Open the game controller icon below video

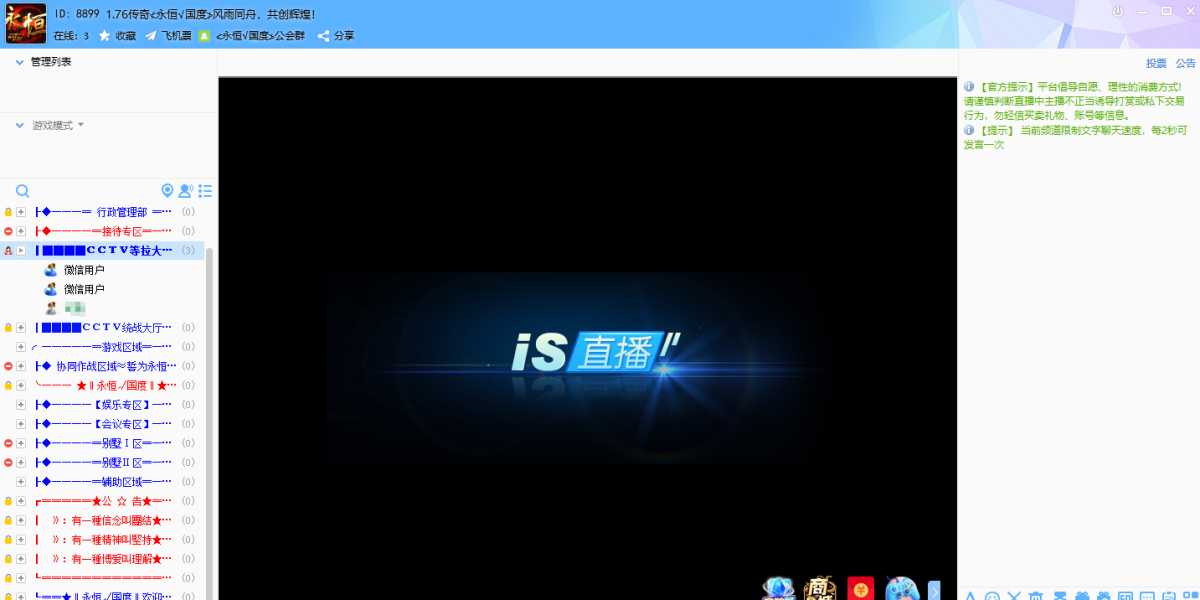coord(901,588)
